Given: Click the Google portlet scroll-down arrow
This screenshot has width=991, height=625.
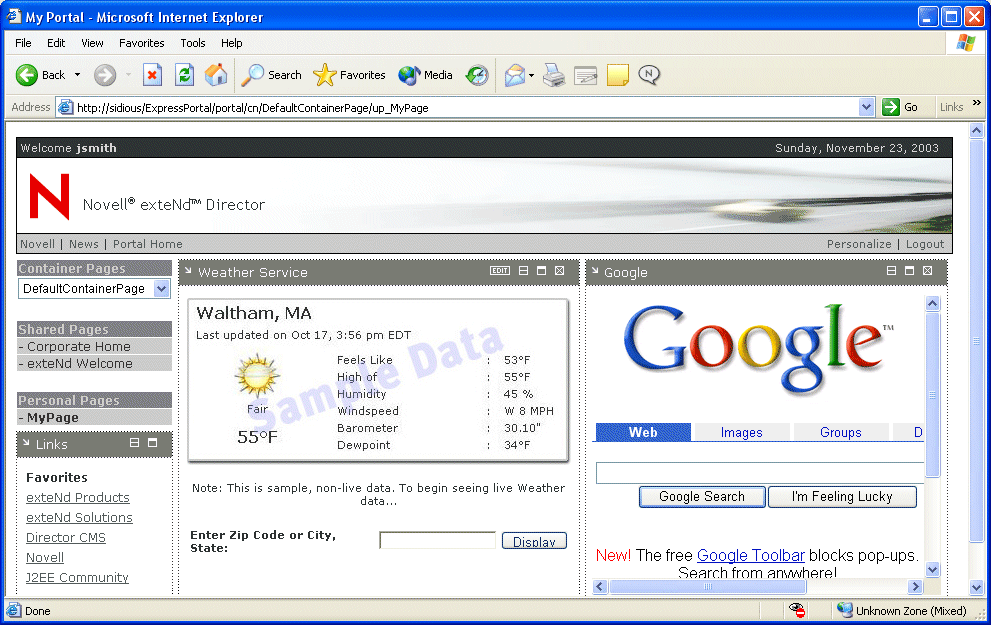Looking at the screenshot, I should (932, 569).
